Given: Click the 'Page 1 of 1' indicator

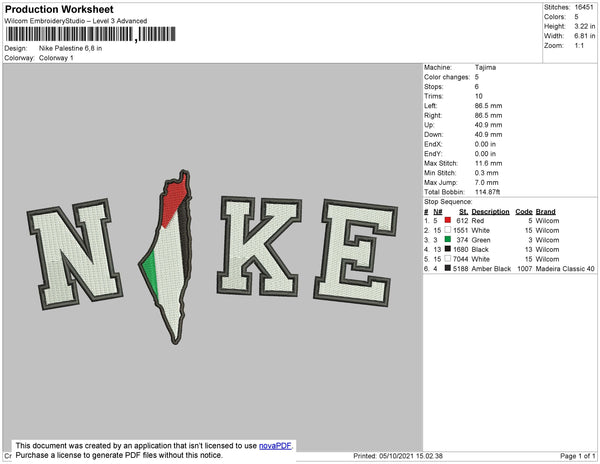Looking at the screenshot, I should [x=578, y=456].
